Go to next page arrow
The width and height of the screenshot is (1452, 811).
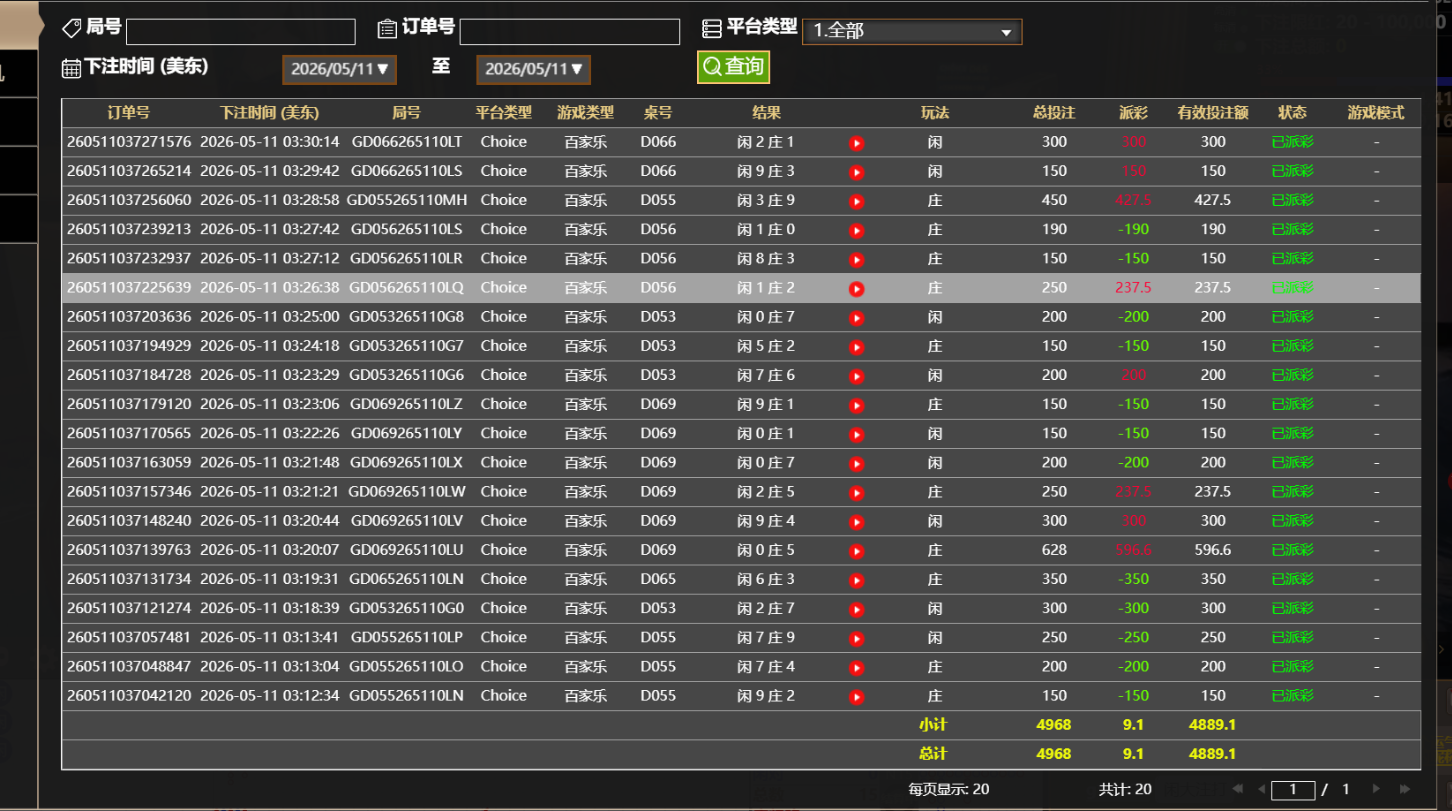click(1376, 789)
